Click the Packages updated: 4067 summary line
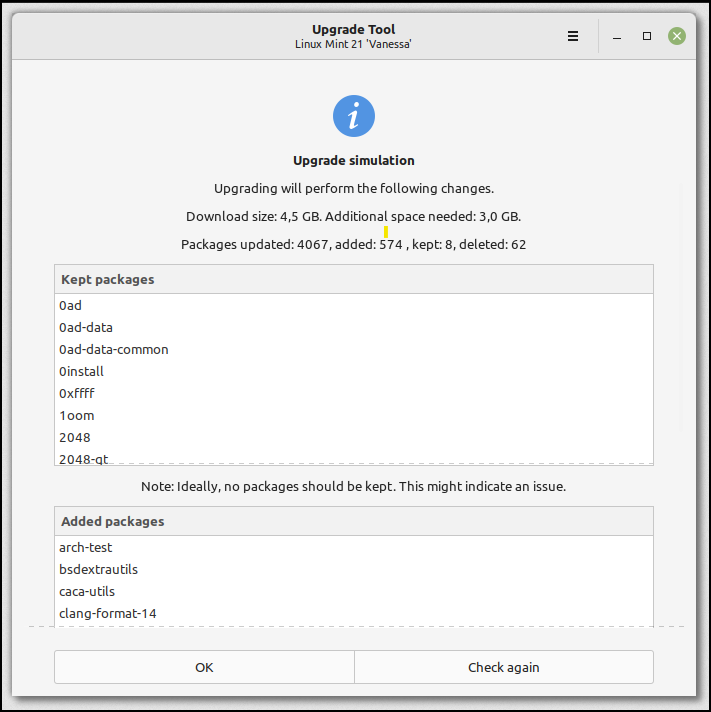711x712 pixels. 354,244
